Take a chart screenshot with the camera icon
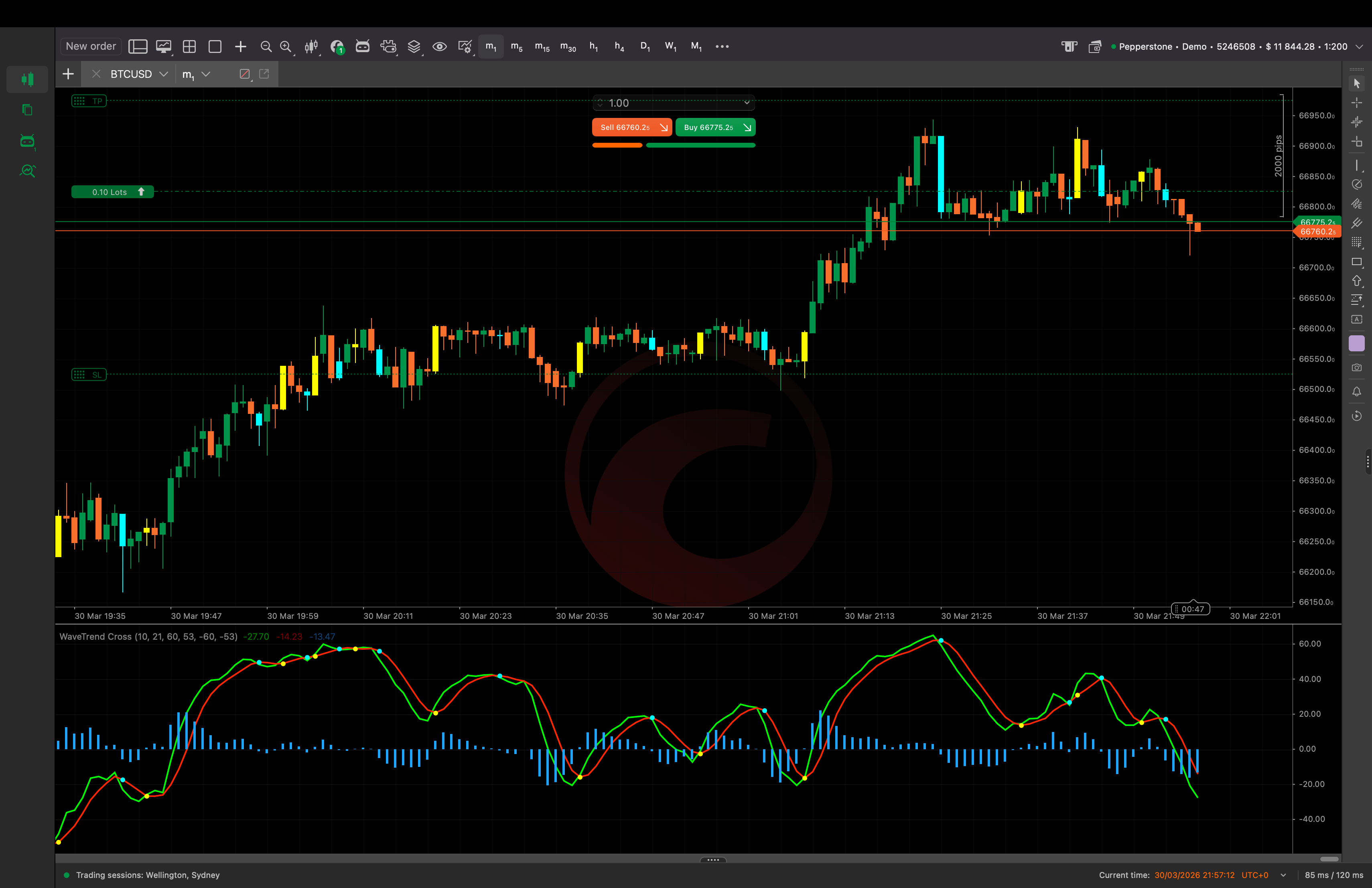 pos(1357,368)
